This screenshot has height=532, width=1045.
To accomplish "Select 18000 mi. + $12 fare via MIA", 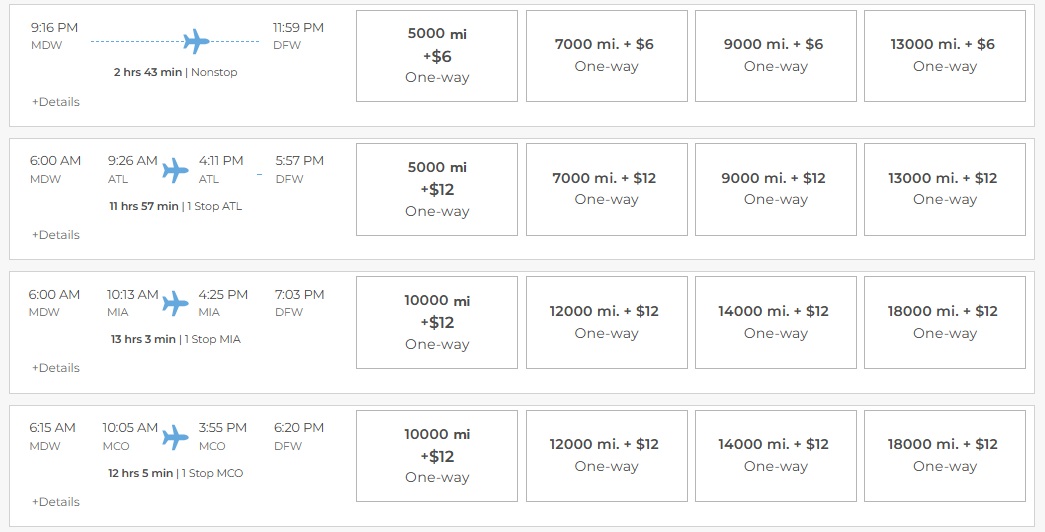I will coord(944,322).
